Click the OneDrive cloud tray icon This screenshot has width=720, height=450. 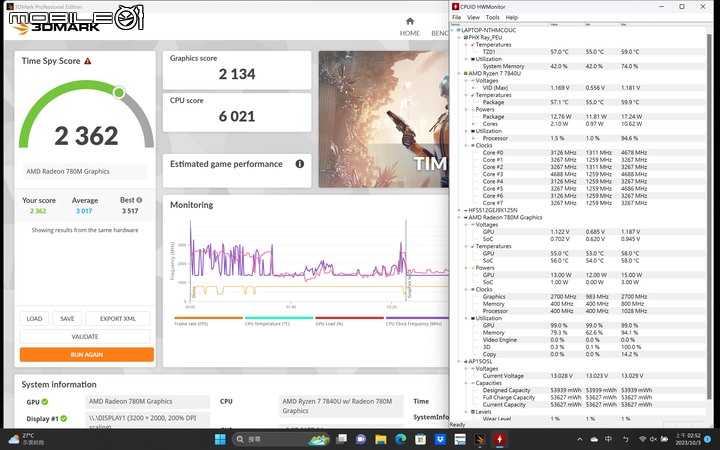click(x=594, y=439)
